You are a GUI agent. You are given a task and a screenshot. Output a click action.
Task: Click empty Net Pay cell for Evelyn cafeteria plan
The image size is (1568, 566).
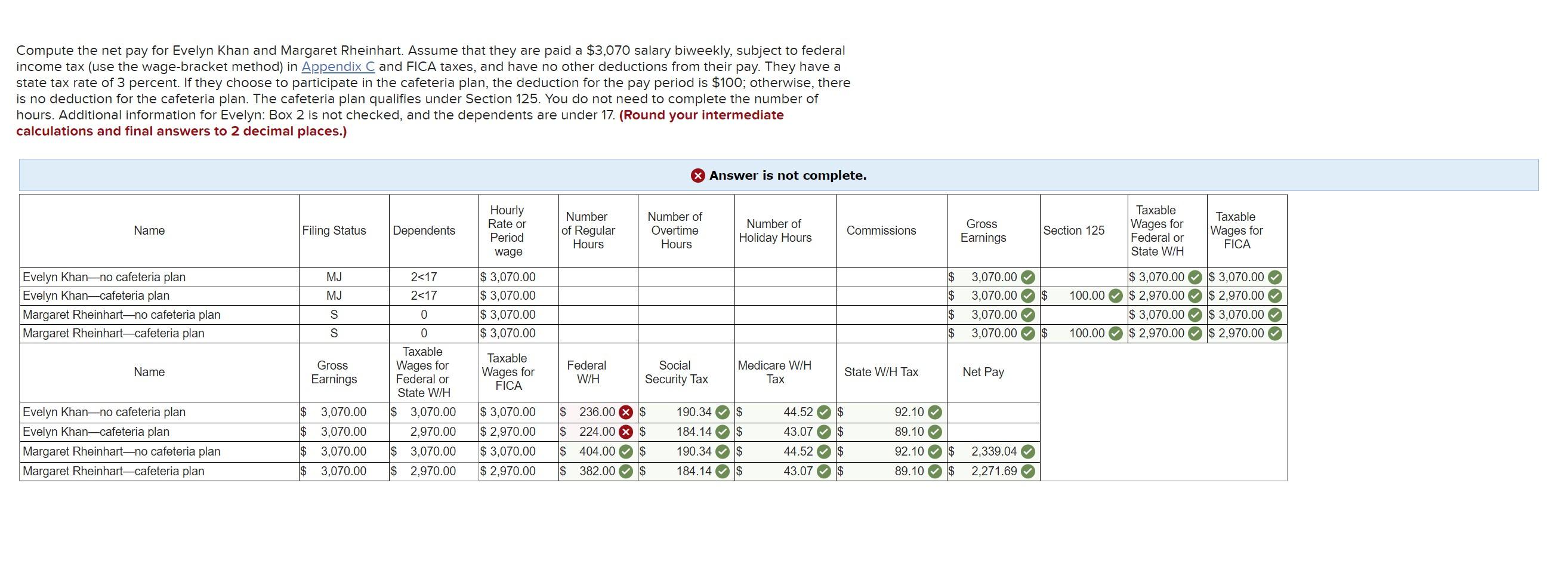point(993,432)
